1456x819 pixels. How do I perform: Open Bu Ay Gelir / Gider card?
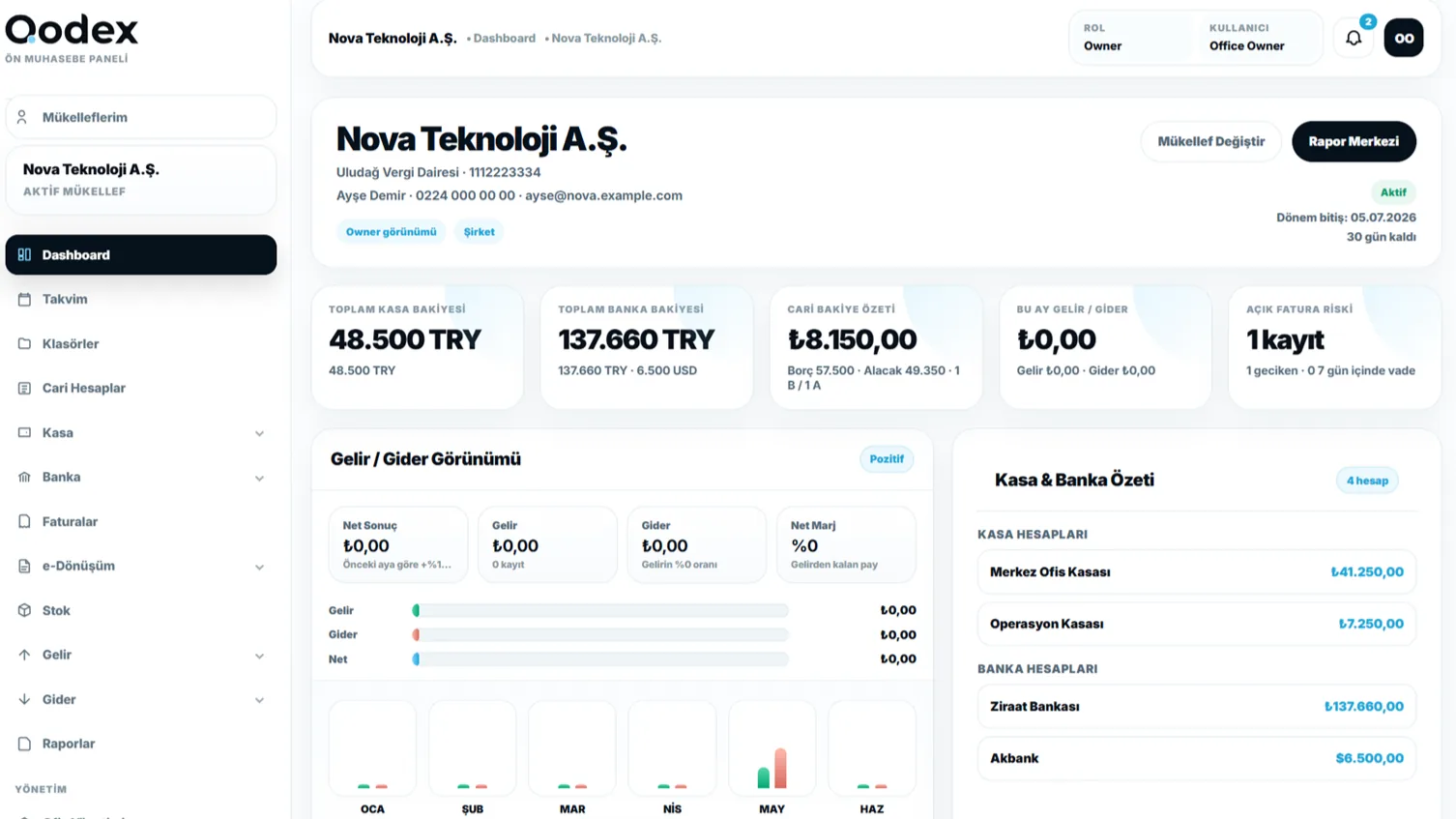coord(1105,347)
